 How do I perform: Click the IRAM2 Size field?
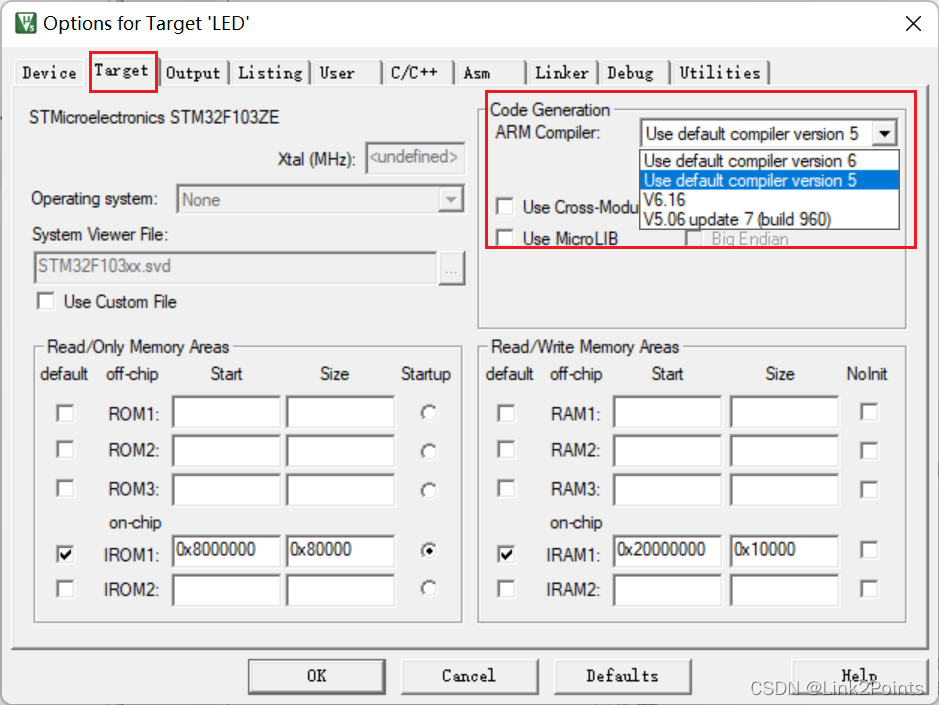[784, 590]
